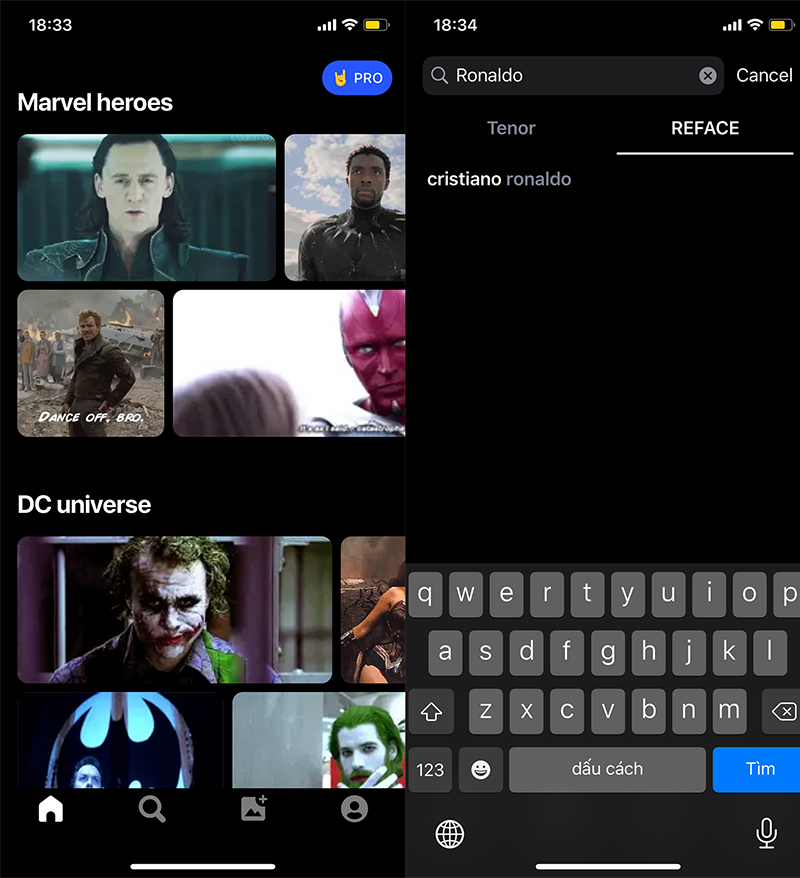This screenshot has width=800, height=878.
Task: Tap the v key
Action: 608,711
